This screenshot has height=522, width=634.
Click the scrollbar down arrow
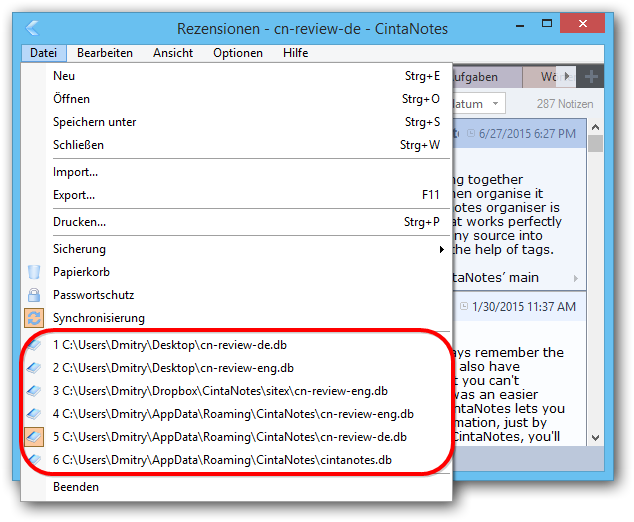pyautogui.click(x=595, y=438)
